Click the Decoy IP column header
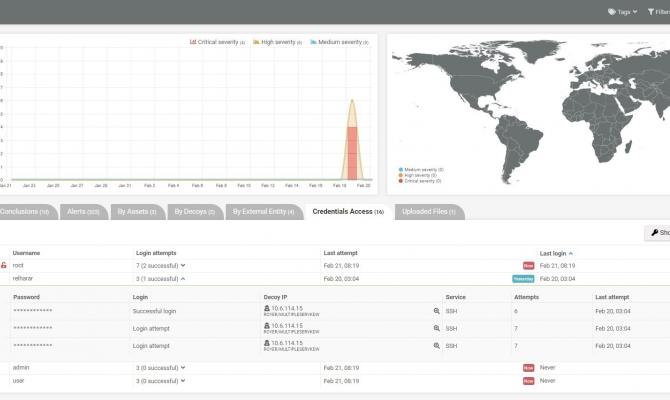Viewport: 670px width, 400px height. click(x=275, y=297)
